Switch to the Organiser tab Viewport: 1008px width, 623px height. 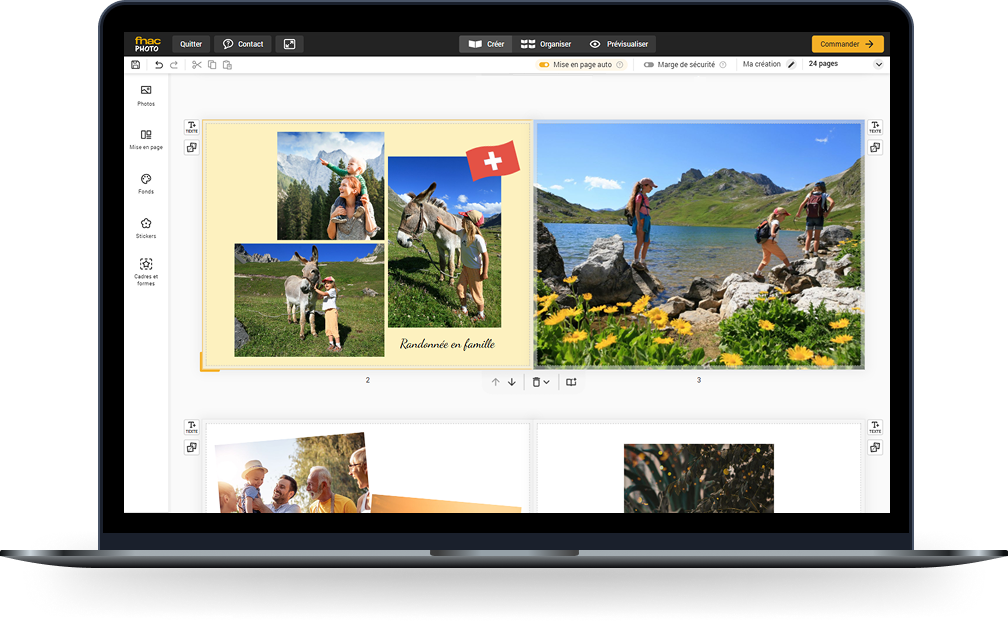(546, 44)
